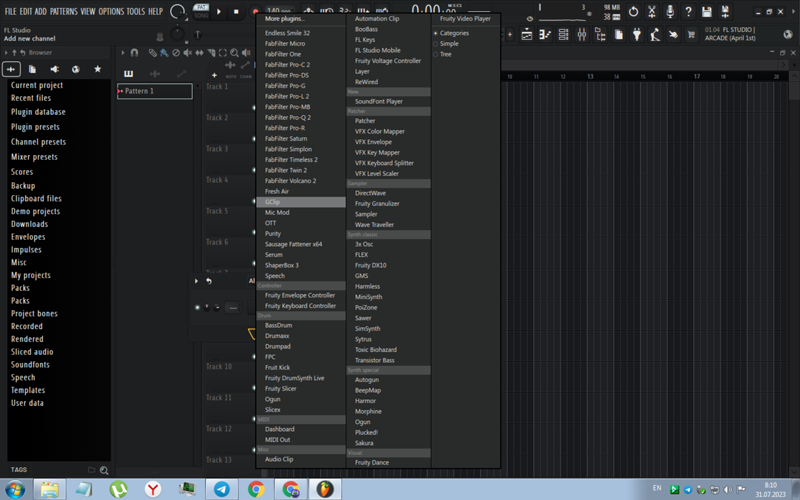Expand Plugin database folder in Browser

[x=38, y=112]
